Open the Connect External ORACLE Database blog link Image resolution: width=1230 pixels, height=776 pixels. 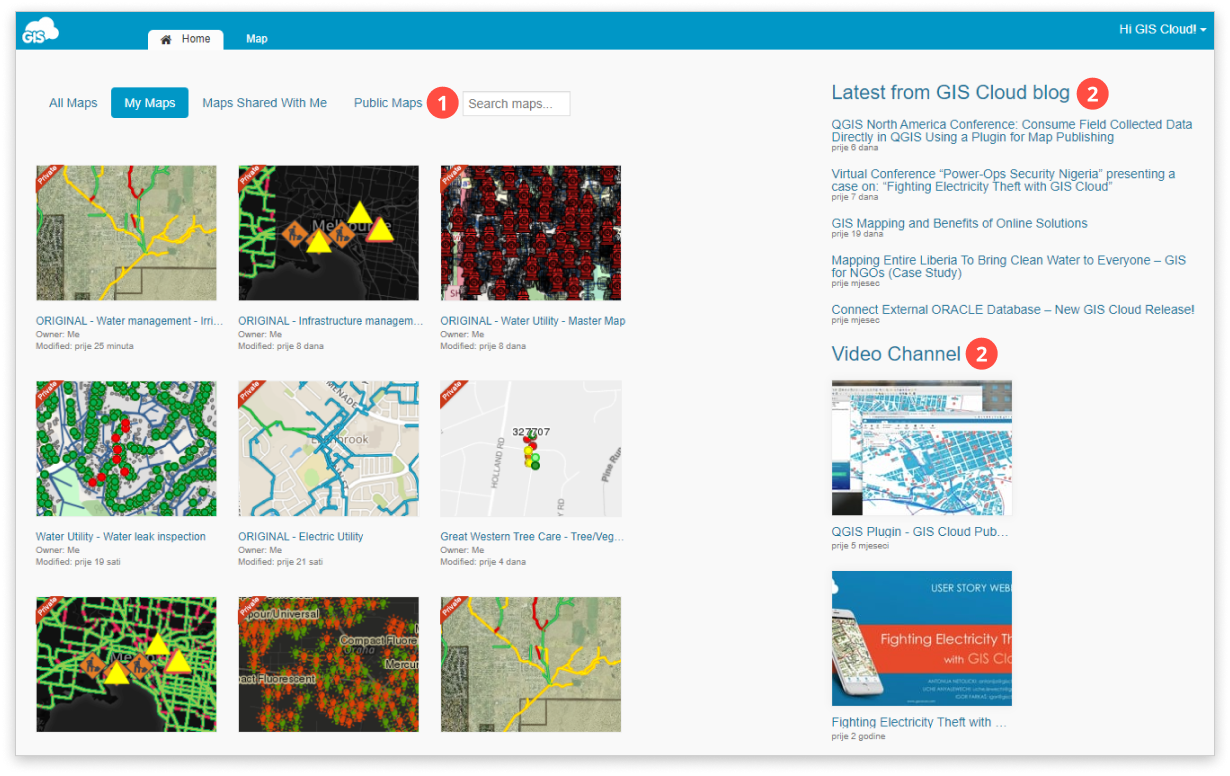point(1012,309)
